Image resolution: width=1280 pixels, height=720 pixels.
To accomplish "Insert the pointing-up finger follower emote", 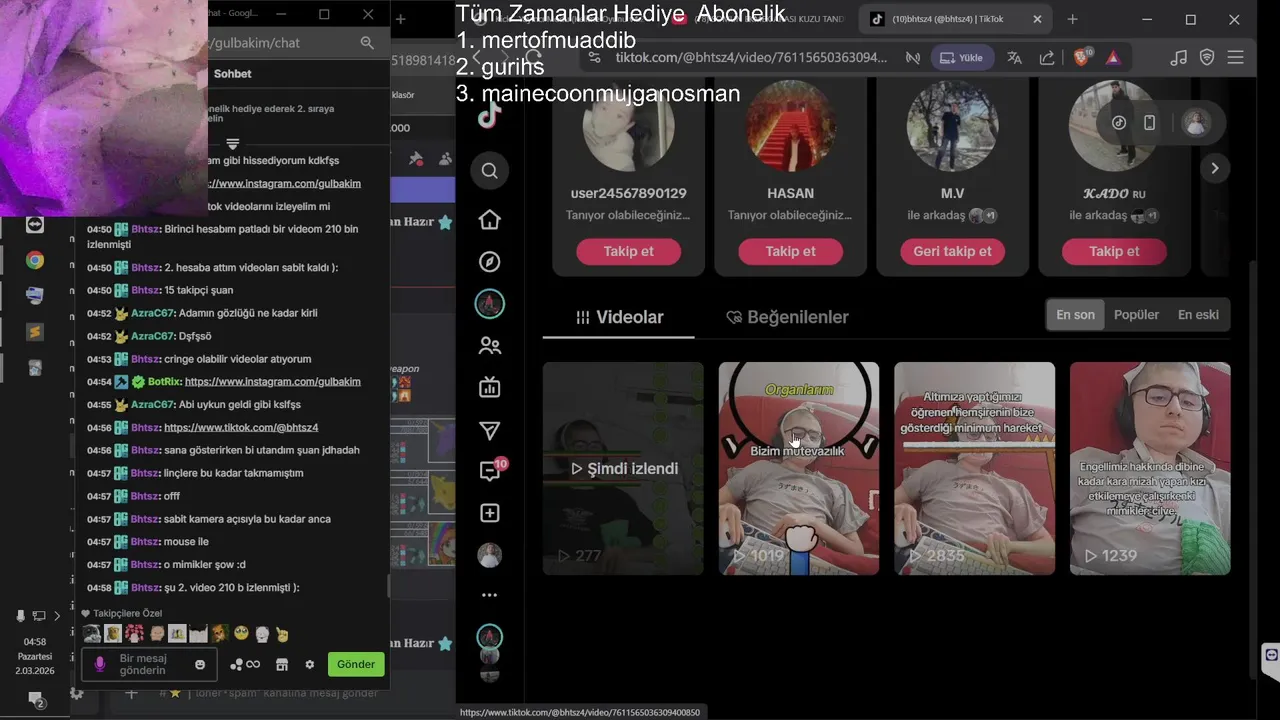I will click(282, 634).
